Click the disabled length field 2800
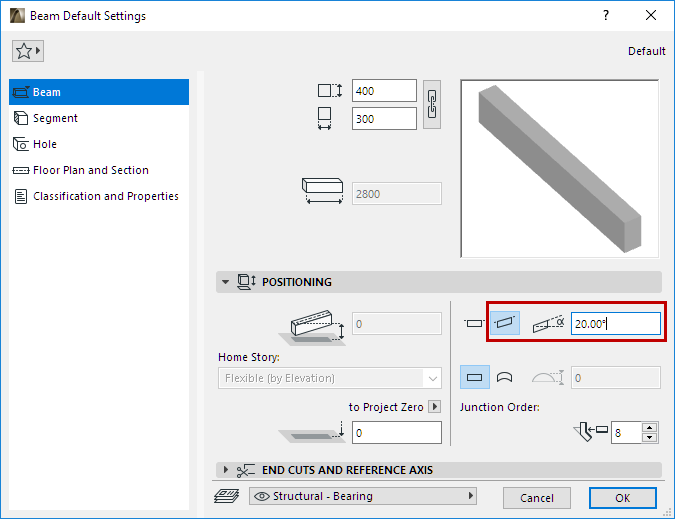675x519 pixels. click(396, 194)
